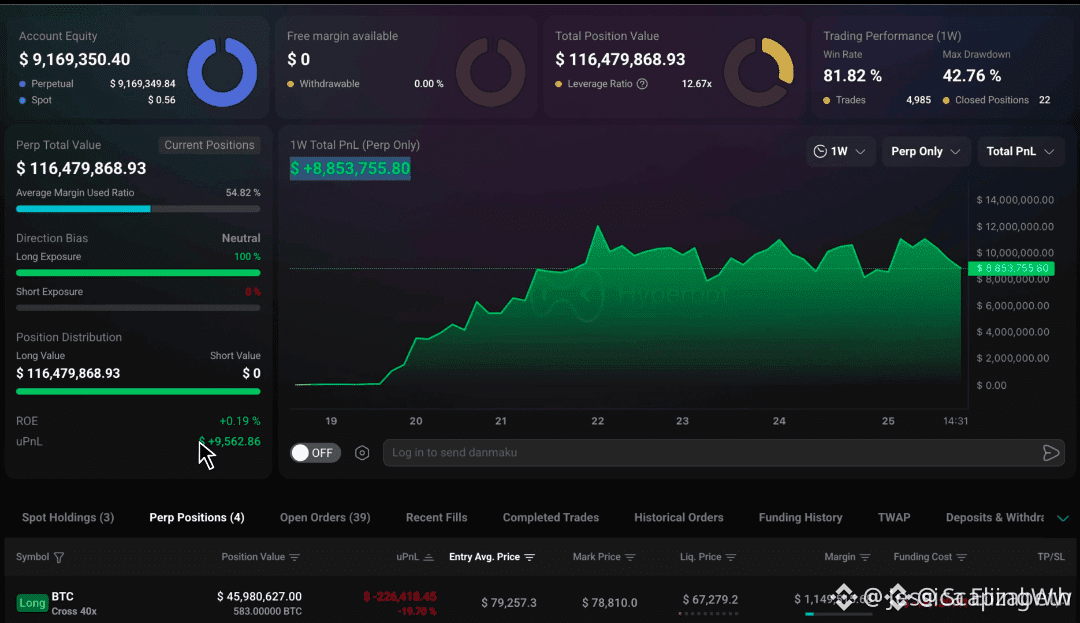View the Completed Trades tab
This screenshot has height=623, width=1080.
(551, 518)
